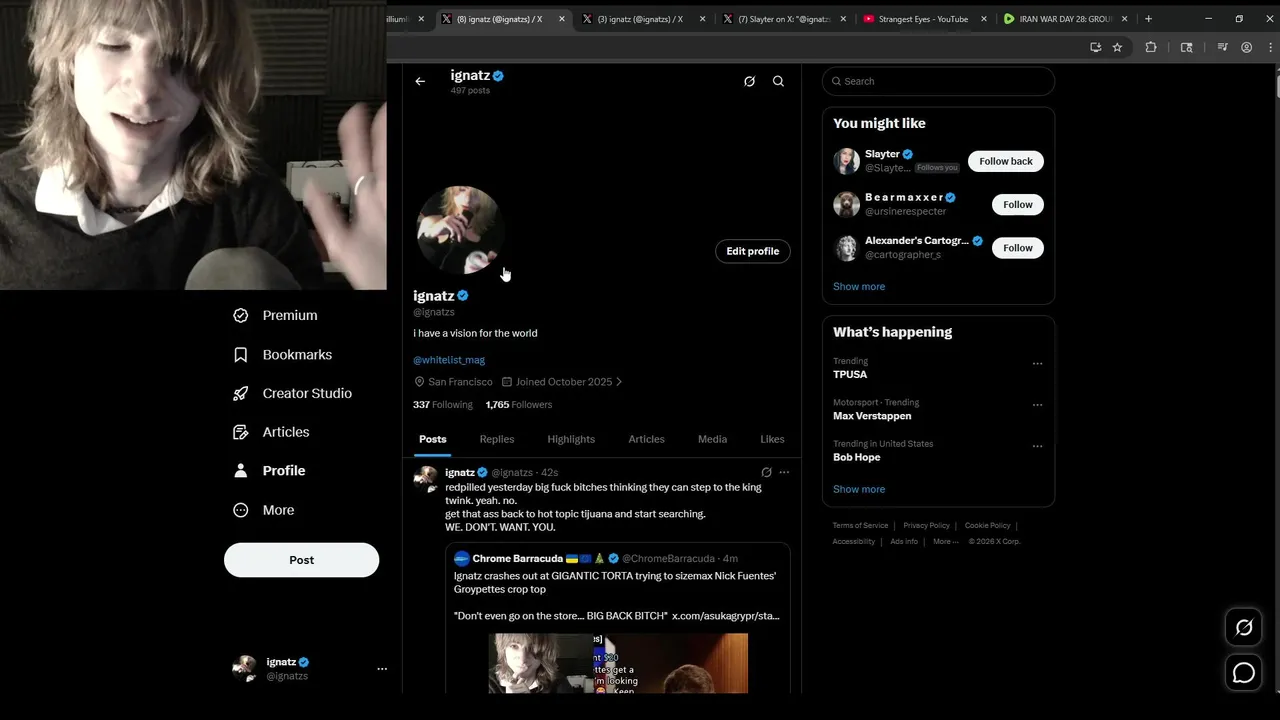
Task: Open Creator Studio rocket icon
Action: click(x=240, y=393)
